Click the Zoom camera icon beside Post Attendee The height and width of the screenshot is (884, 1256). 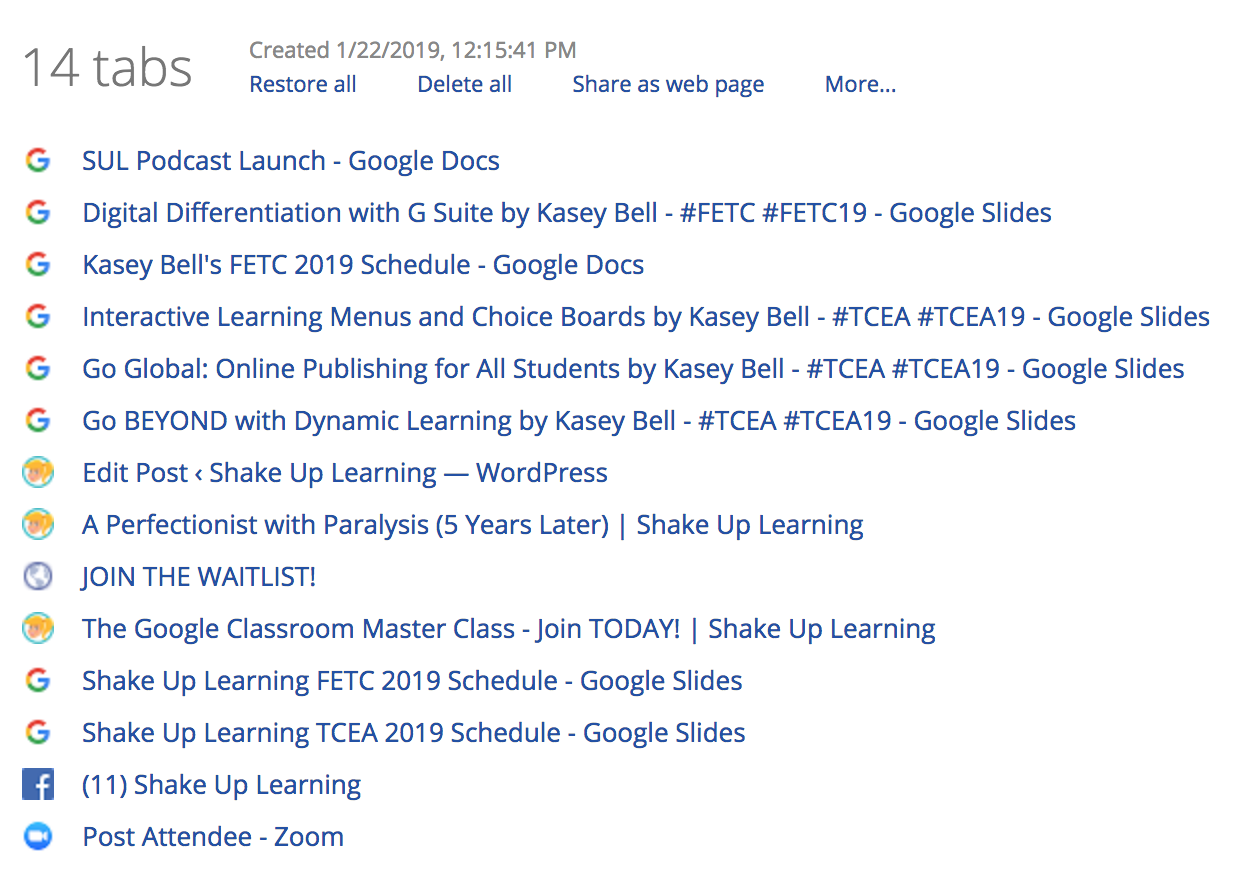[38, 836]
